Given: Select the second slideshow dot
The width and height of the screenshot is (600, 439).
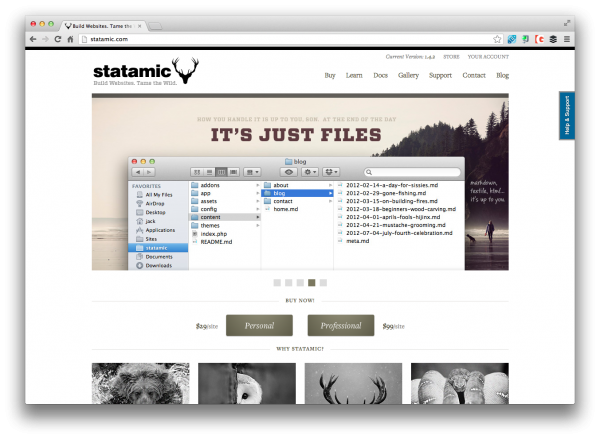Looking at the screenshot, I should (x=289, y=282).
